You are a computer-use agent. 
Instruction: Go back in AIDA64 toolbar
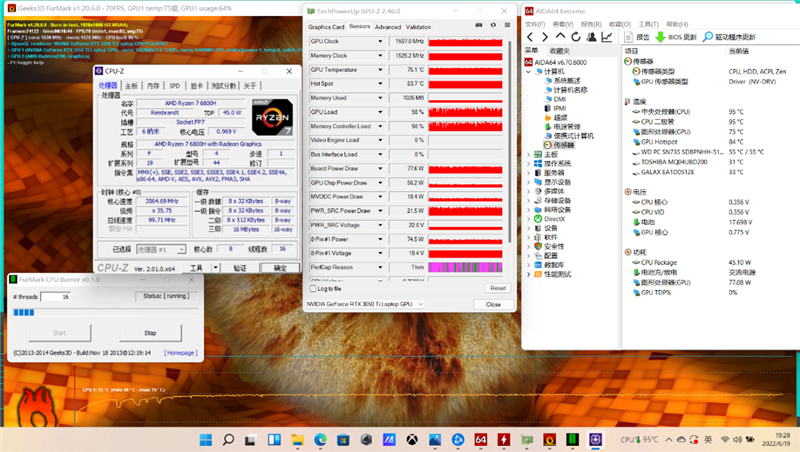[x=530, y=37]
